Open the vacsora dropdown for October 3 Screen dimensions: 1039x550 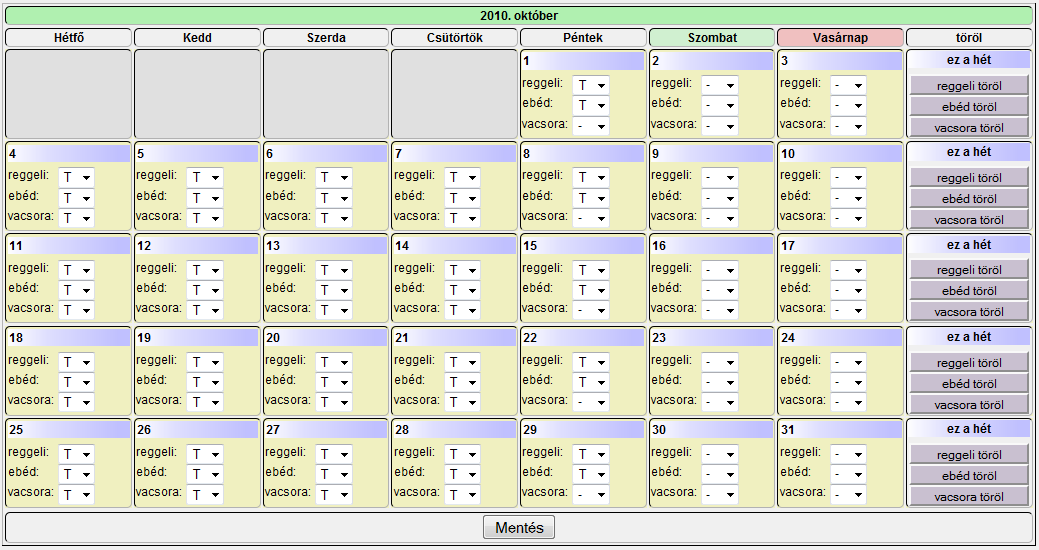(x=848, y=125)
